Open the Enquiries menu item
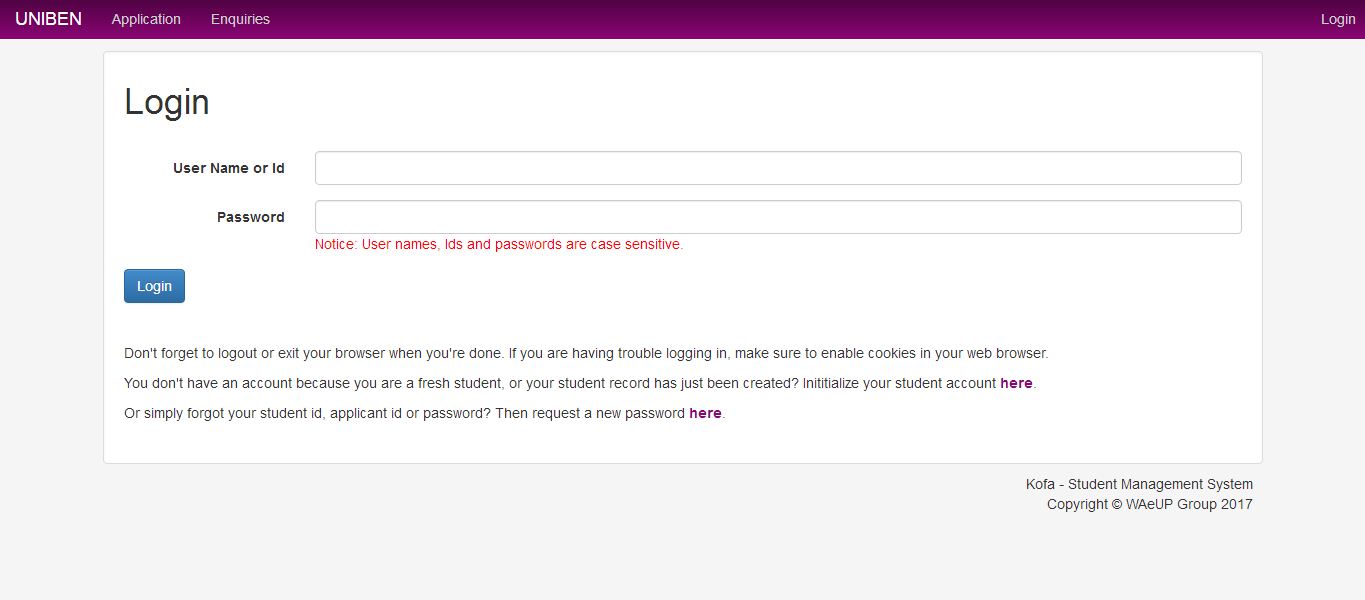This screenshot has height=600, width=1365. [240, 19]
